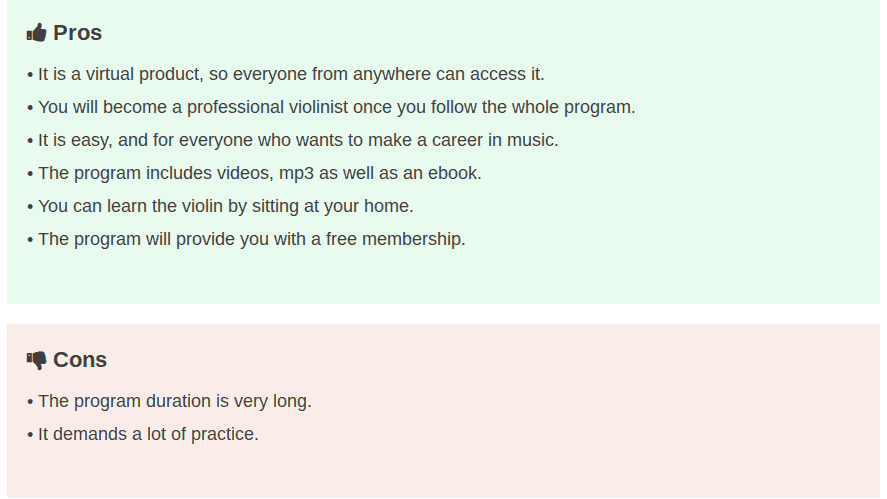Click the bullet before 'The program duration'
887x499 pixels.
click(31, 402)
